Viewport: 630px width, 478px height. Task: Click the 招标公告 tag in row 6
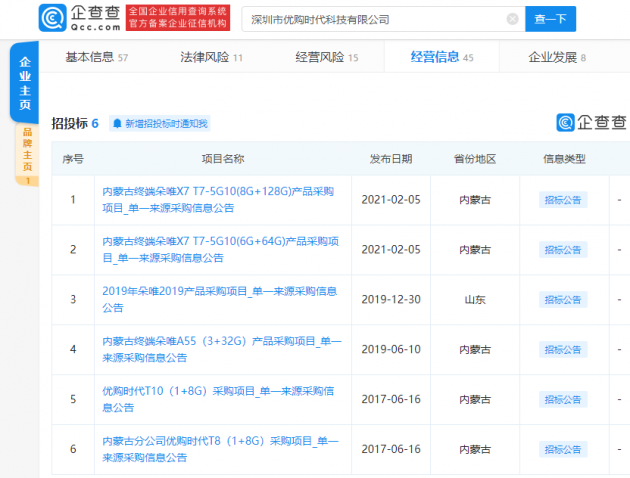tap(563, 449)
